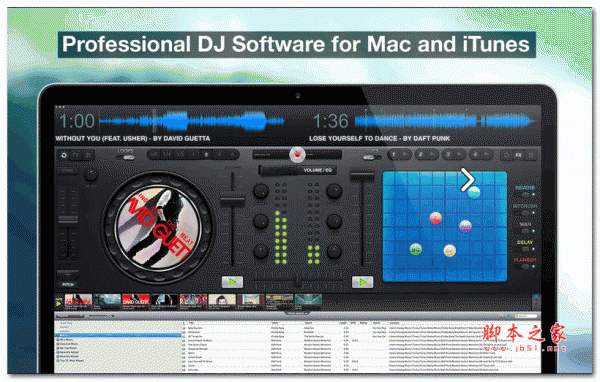This screenshot has width=600, height=382.
Task: Trigger cue point 4 on right deck
Action: tap(475, 155)
